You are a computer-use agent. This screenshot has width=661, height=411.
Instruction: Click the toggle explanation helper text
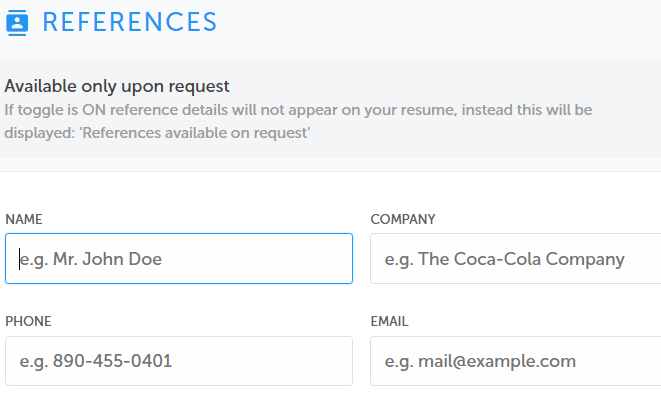300,108
